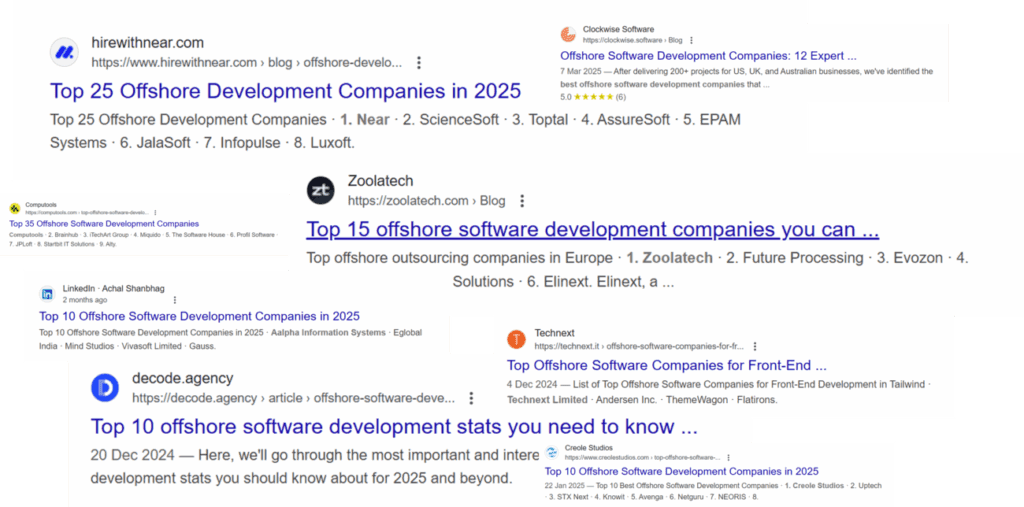Click the blue decode.agency favicon
Image resolution: width=1024 pixels, height=507 pixels.
pos(105,389)
